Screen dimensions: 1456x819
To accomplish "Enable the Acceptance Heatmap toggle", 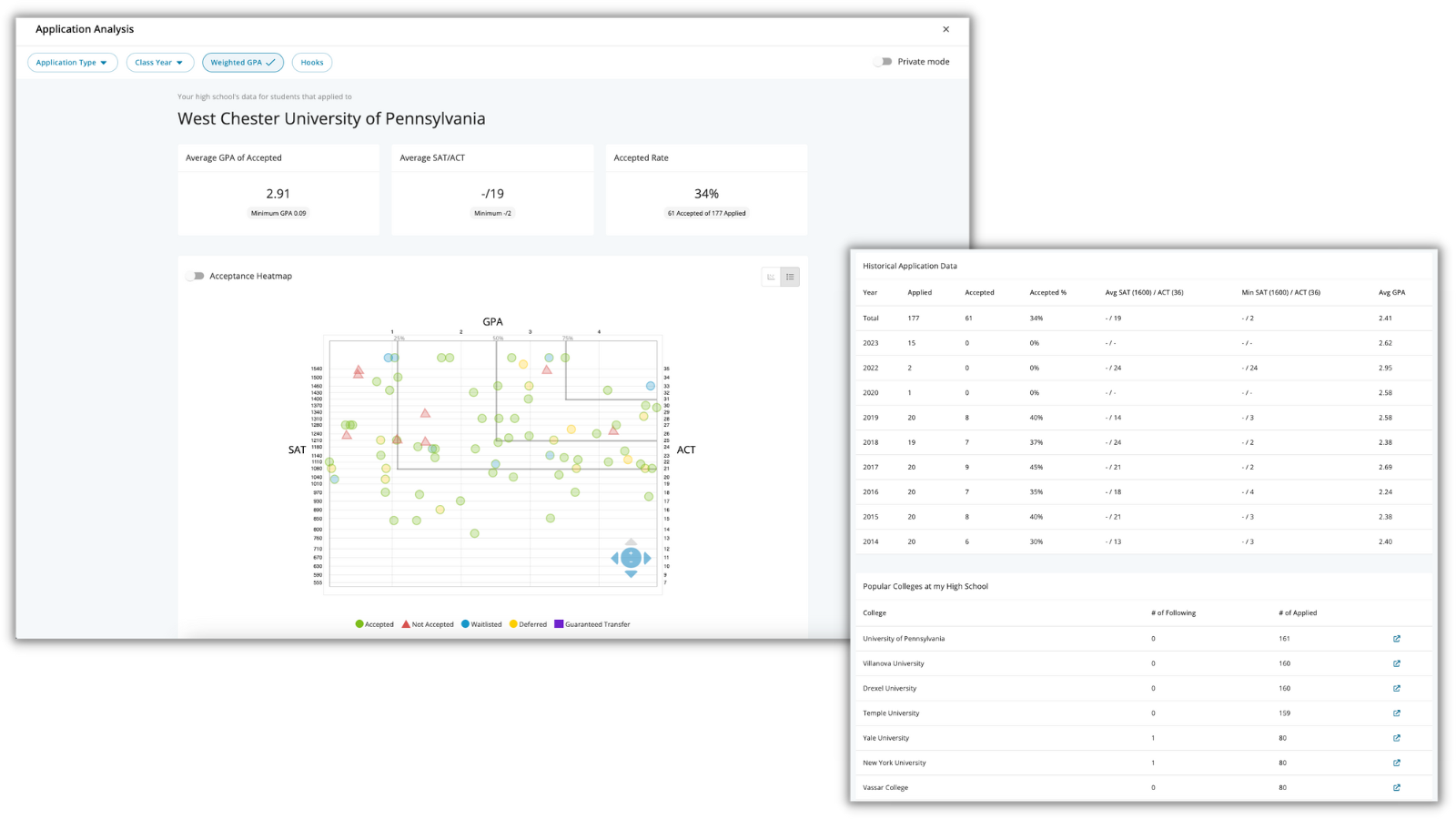I will [x=195, y=276].
